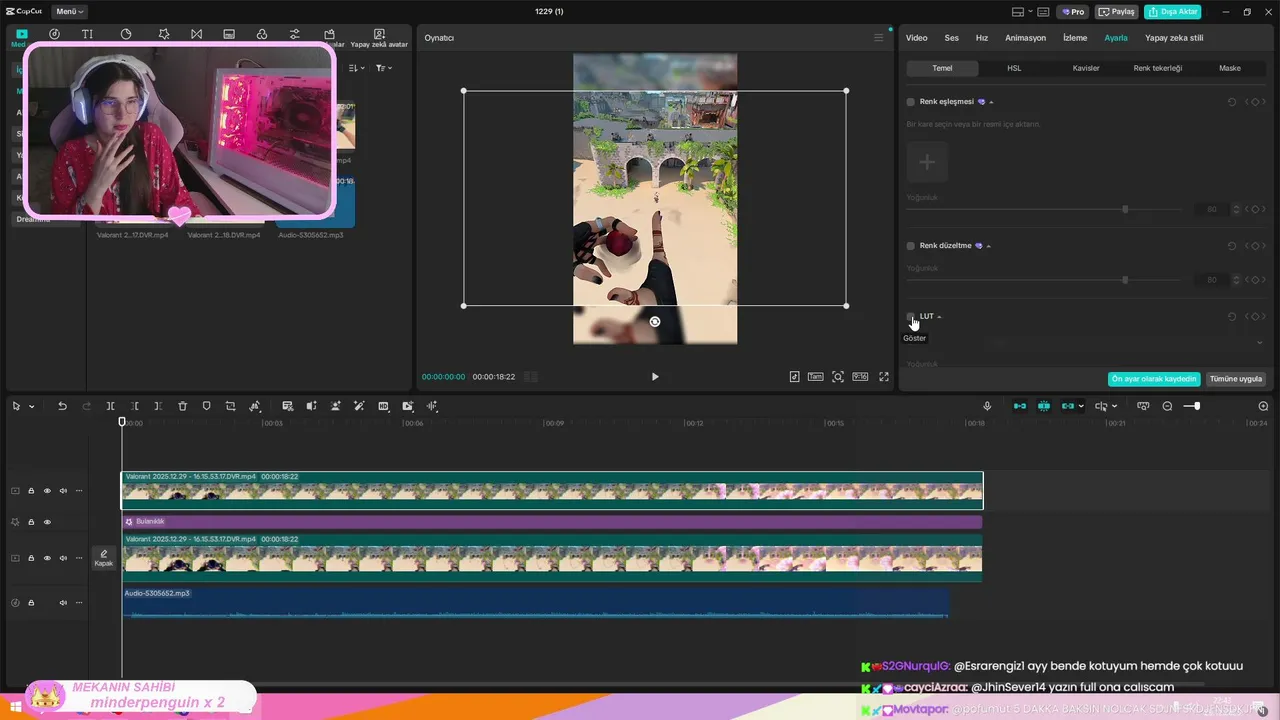Expand the select tool dropdown arrow
Viewport: 1280px width, 720px height.
31,407
